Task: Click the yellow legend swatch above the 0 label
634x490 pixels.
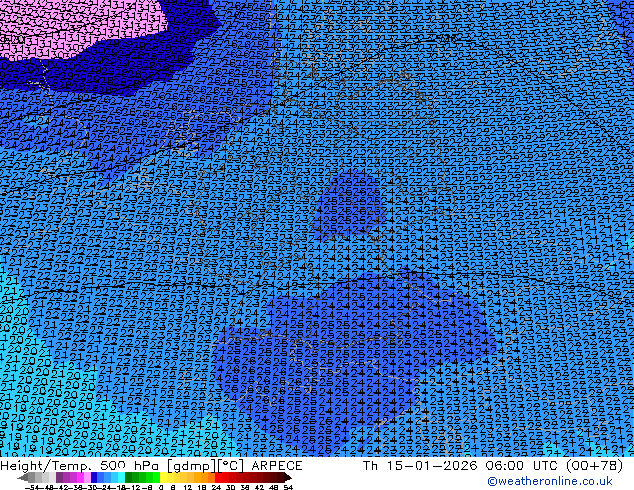Action: click(x=163, y=477)
